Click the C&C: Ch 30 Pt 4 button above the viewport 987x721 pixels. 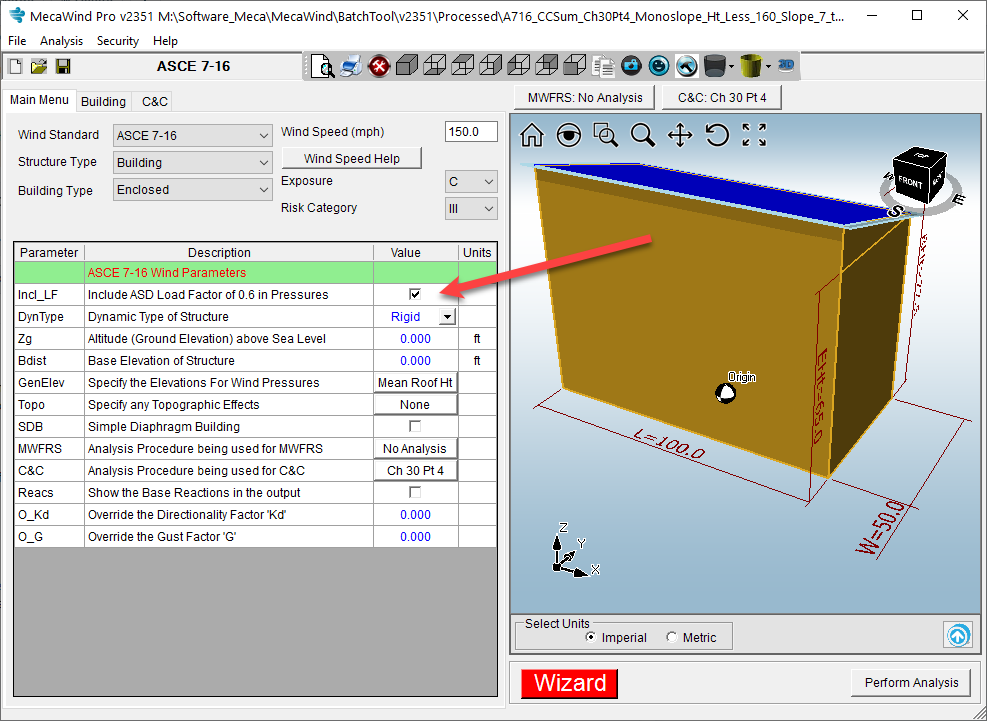pos(722,98)
